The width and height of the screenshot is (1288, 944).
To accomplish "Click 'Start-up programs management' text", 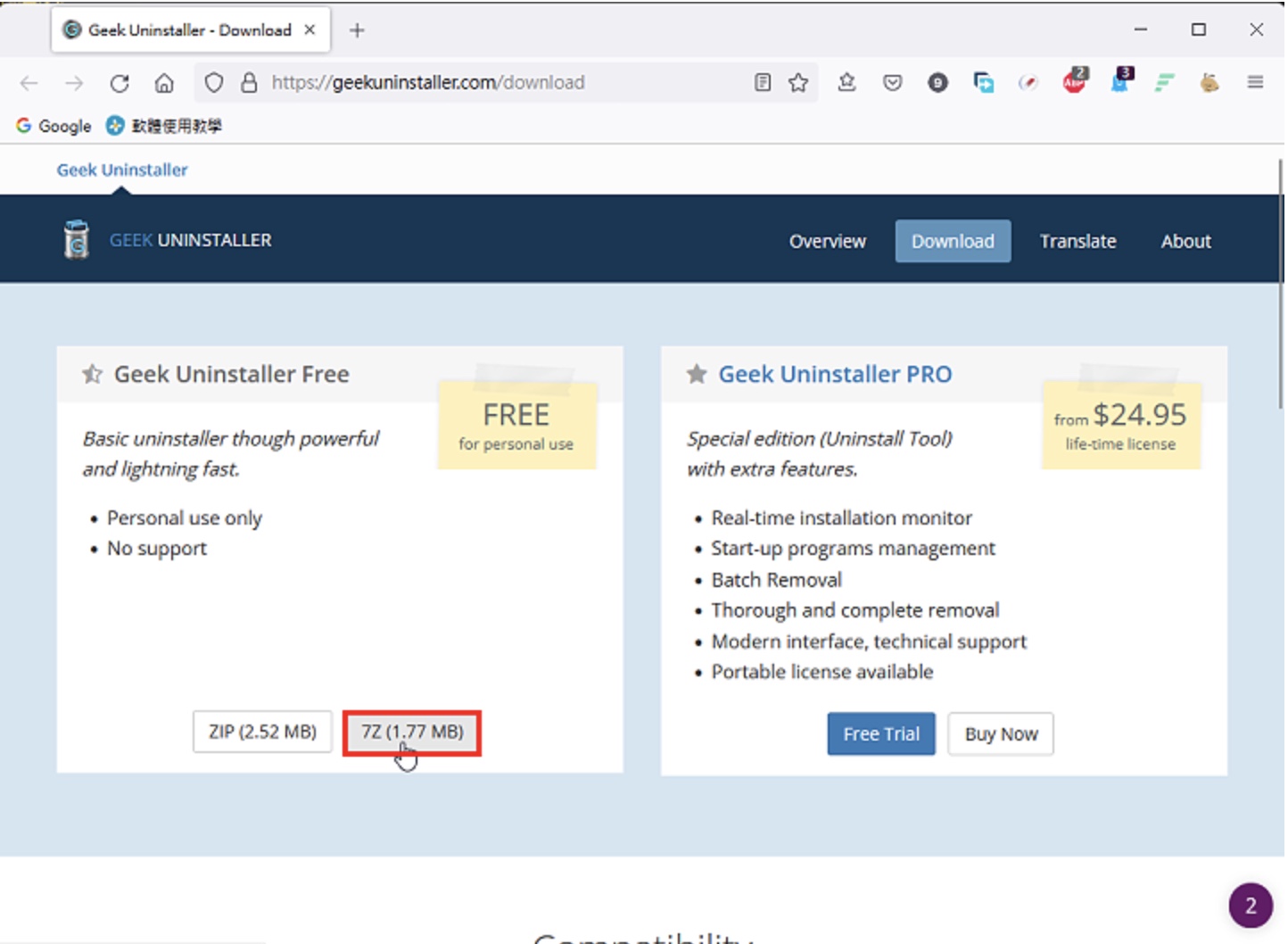I will pyautogui.click(x=853, y=549).
